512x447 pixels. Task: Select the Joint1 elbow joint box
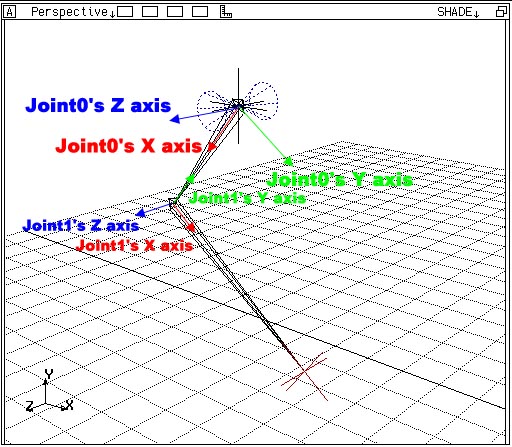173,202
